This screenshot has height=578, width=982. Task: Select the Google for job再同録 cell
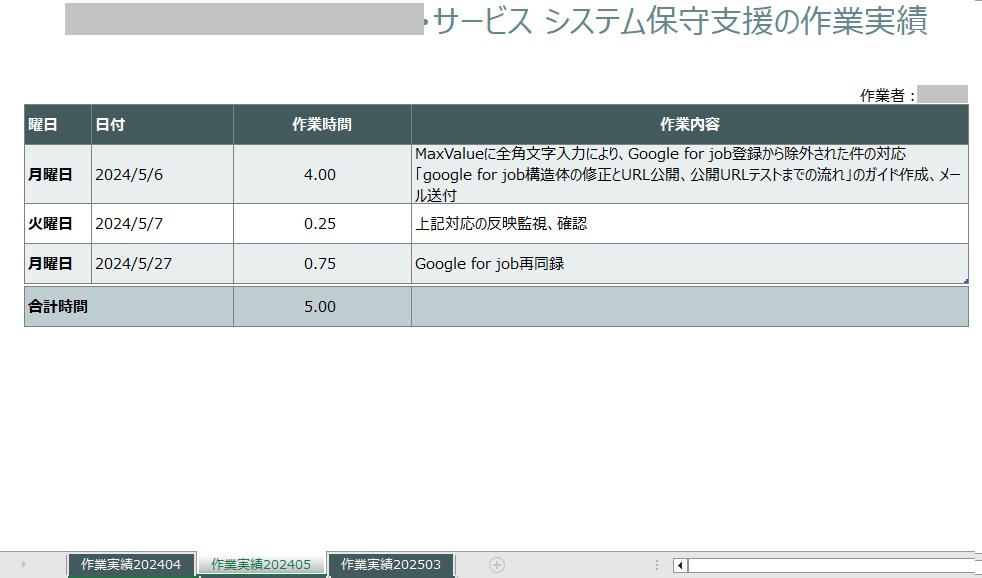point(690,264)
